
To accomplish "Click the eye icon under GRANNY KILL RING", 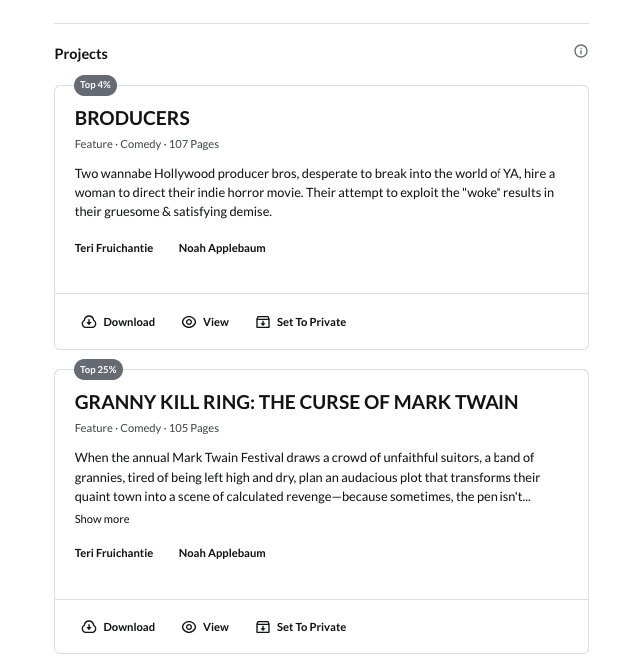I will tap(189, 627).
